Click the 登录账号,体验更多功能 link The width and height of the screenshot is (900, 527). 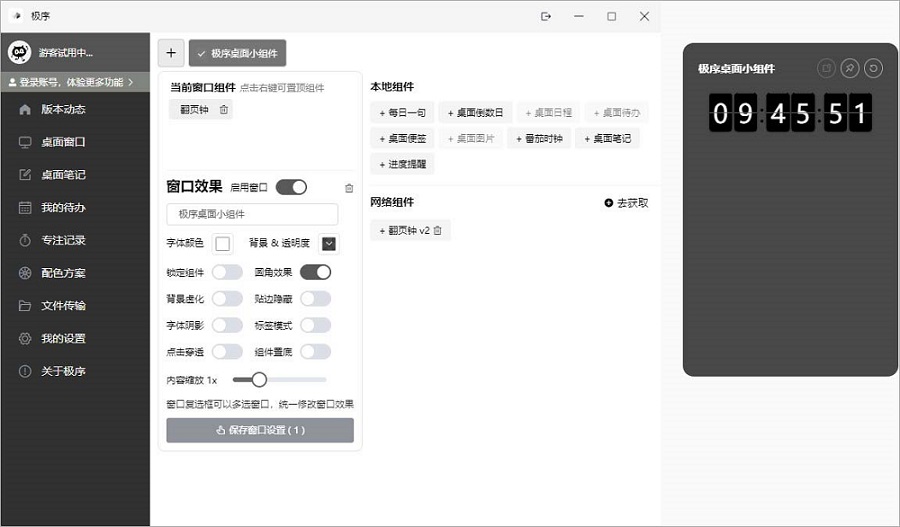click(x=71, y=82)
